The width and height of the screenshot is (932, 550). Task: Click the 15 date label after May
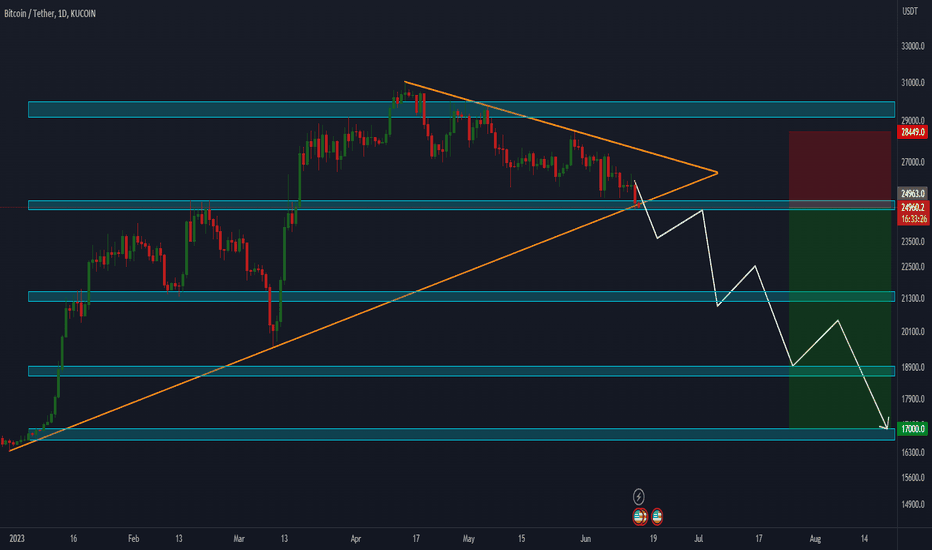(x=521, y=539)
